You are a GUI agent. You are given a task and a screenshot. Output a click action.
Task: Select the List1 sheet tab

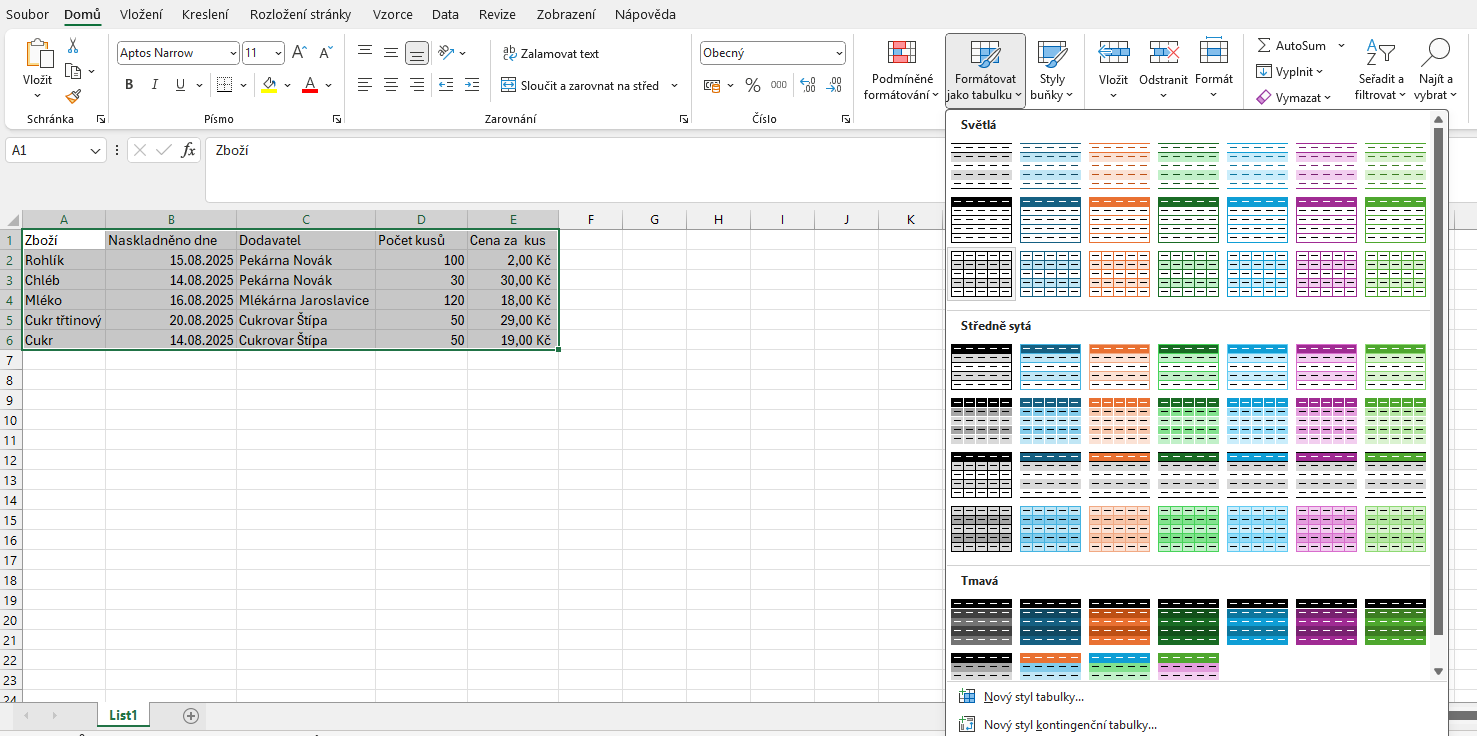[122, 715]
